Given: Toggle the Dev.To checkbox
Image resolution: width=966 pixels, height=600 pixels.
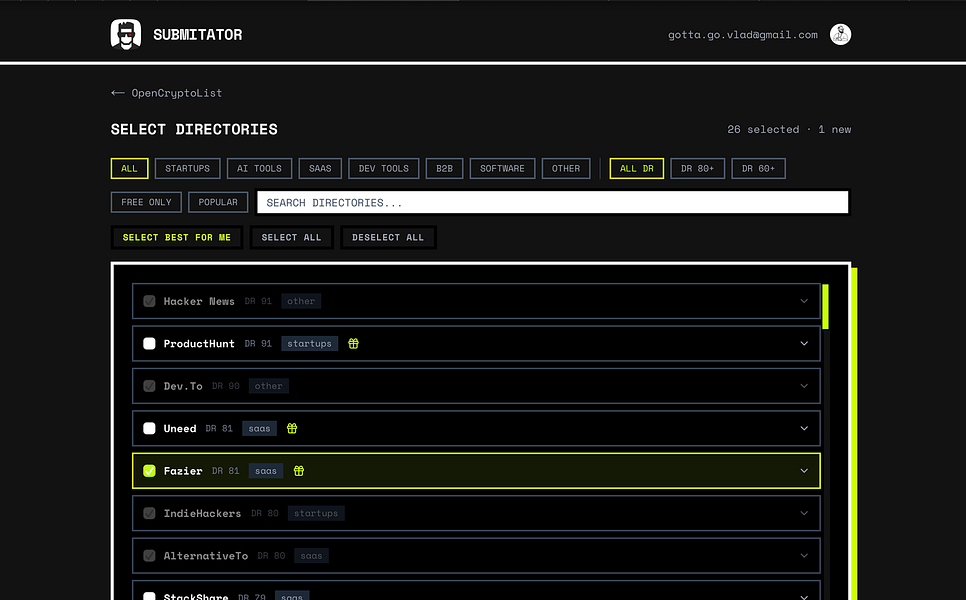Looking at the screenshot, I should [x=149, y=386].
